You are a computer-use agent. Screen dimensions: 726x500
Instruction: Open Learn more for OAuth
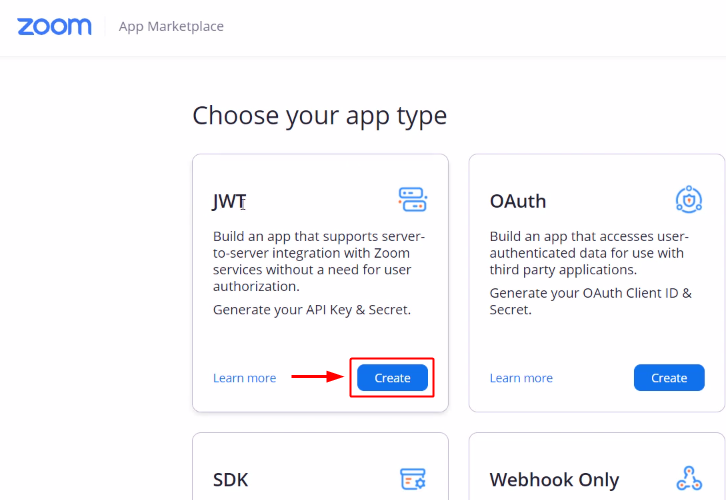(x=521, y=378)
